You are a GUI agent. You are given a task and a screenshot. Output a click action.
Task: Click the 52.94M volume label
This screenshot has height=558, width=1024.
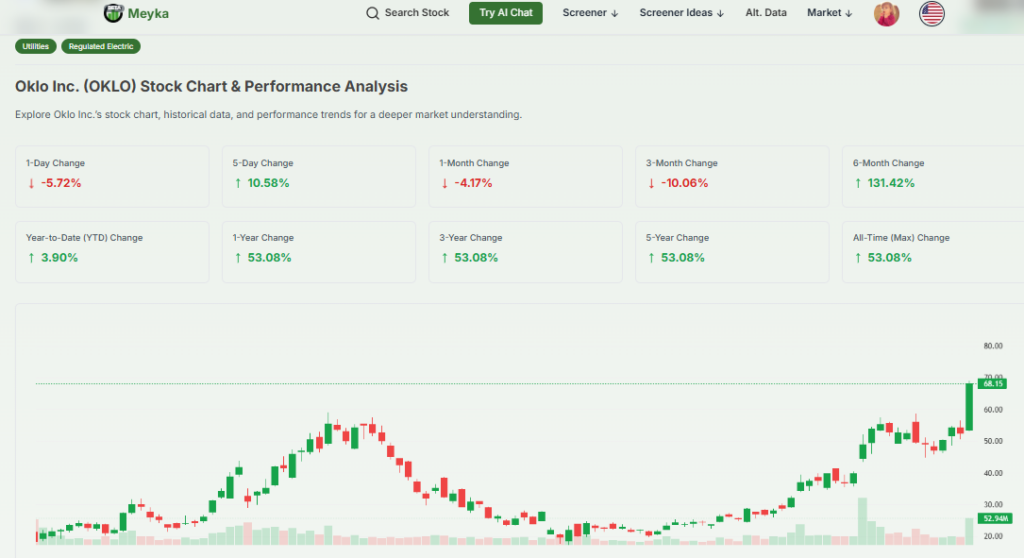tap(995, 518)
